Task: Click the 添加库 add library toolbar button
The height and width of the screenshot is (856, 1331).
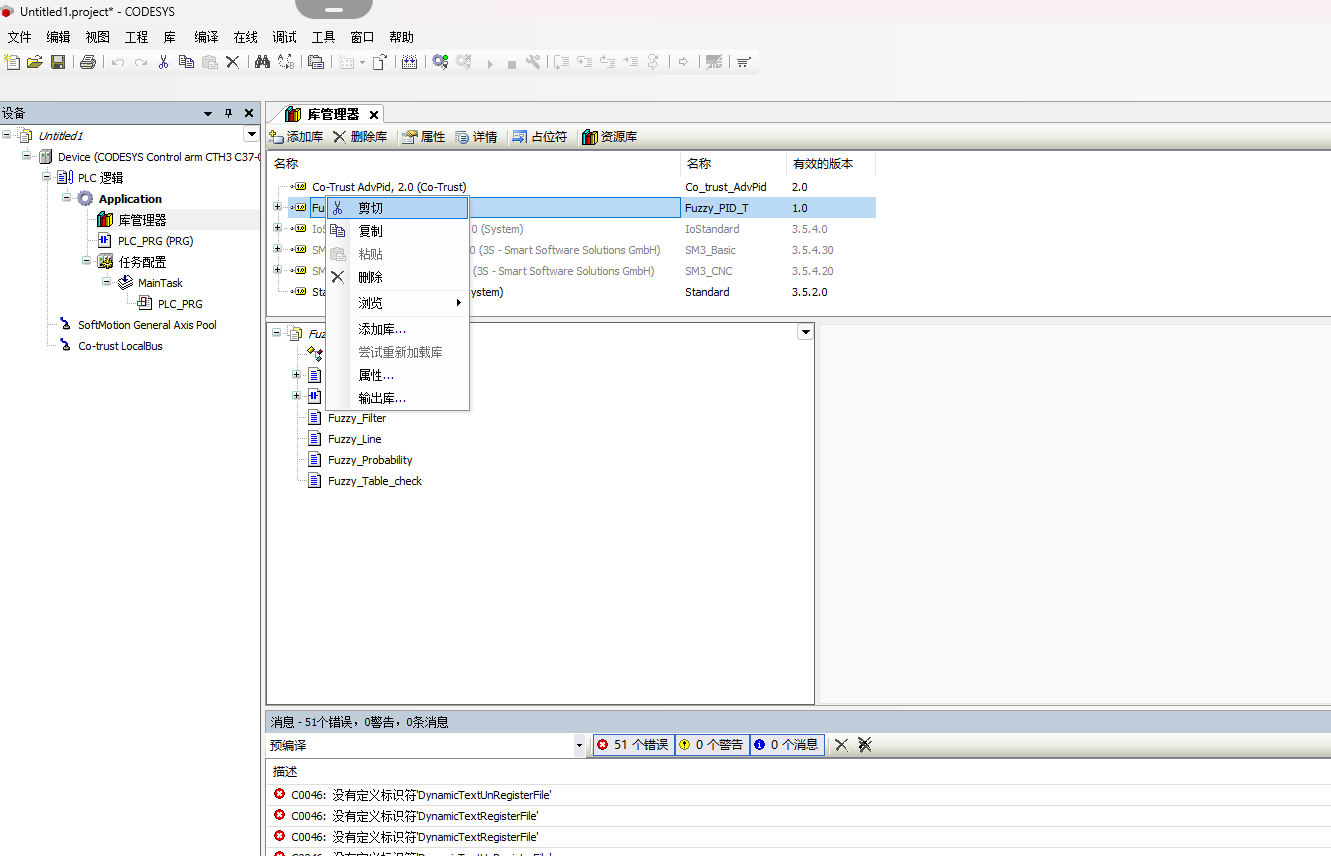Action: tap(296, 137)
